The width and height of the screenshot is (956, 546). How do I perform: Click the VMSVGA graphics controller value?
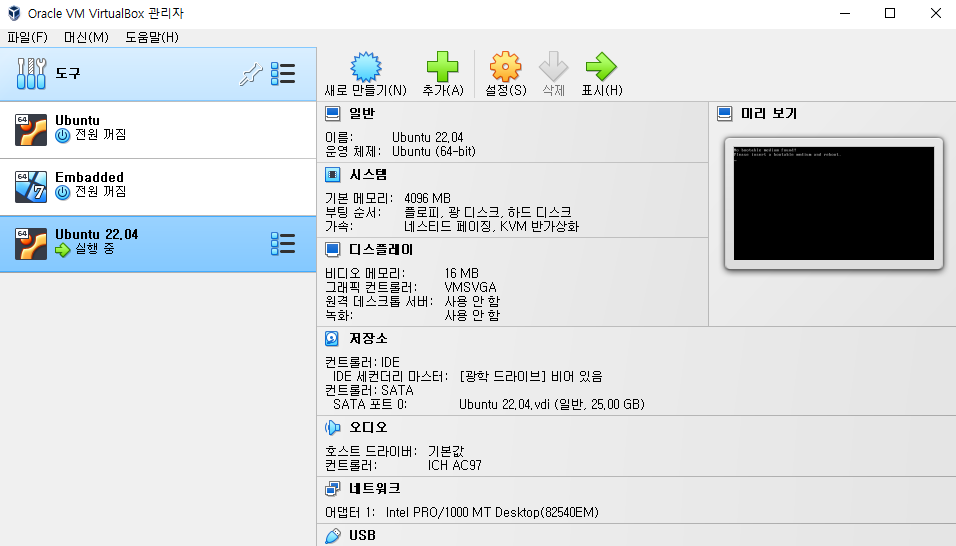470,287
